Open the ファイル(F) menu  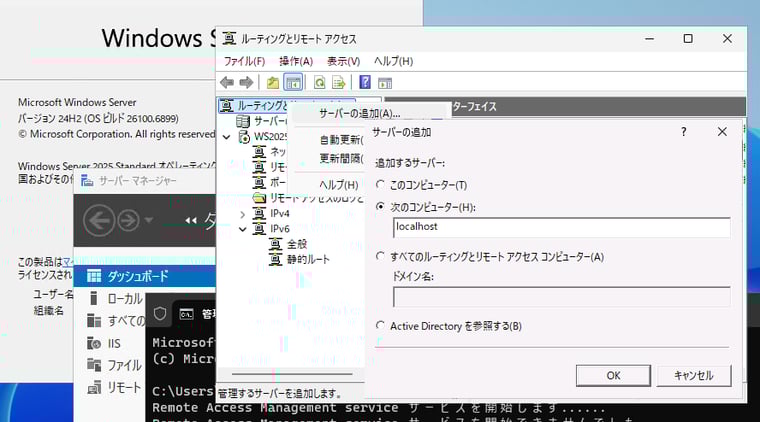pyautogui.click(x=244, y=62)
